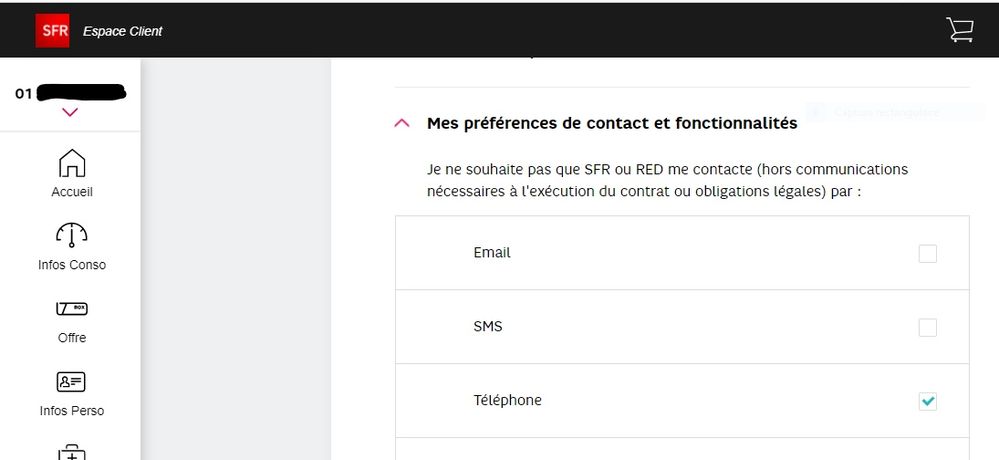Image resolution: width=999 pixels, height=460 pixels.
Task: Collapse the contact preferences chevron
Action: [403, 124]
